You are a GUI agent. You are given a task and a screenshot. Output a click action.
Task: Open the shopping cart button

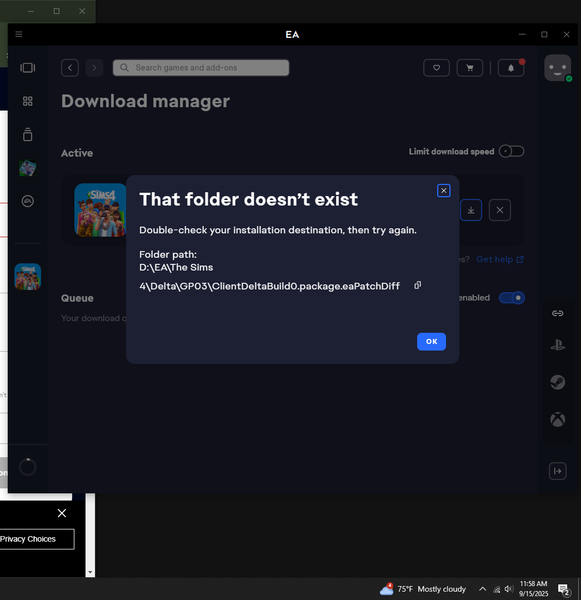tap(470, 68)
